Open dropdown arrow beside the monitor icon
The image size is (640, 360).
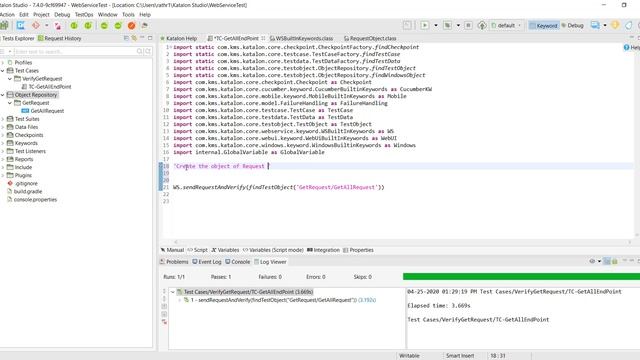pos(605,25)
